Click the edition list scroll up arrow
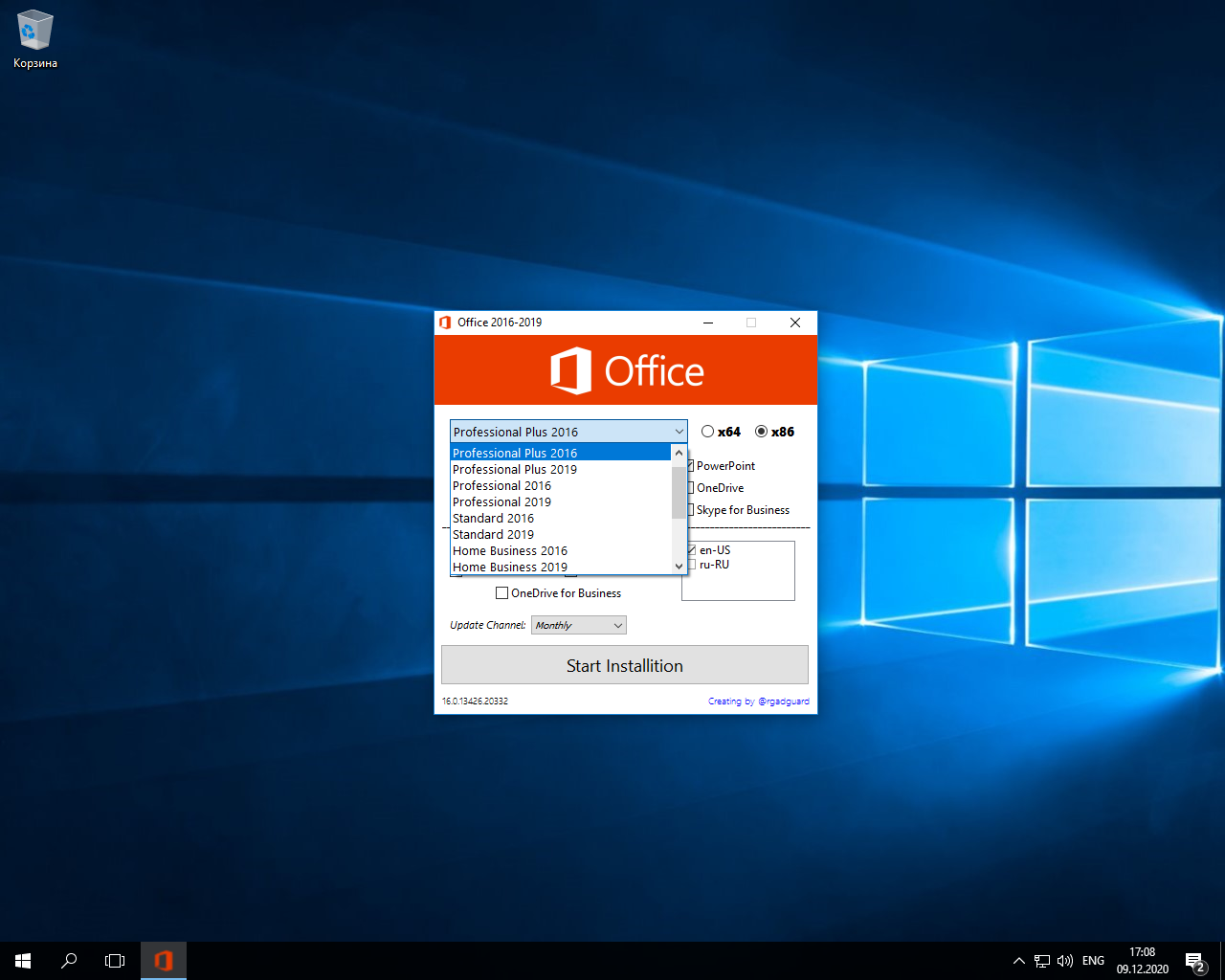 pyautogui.click(x=679, y=453)
